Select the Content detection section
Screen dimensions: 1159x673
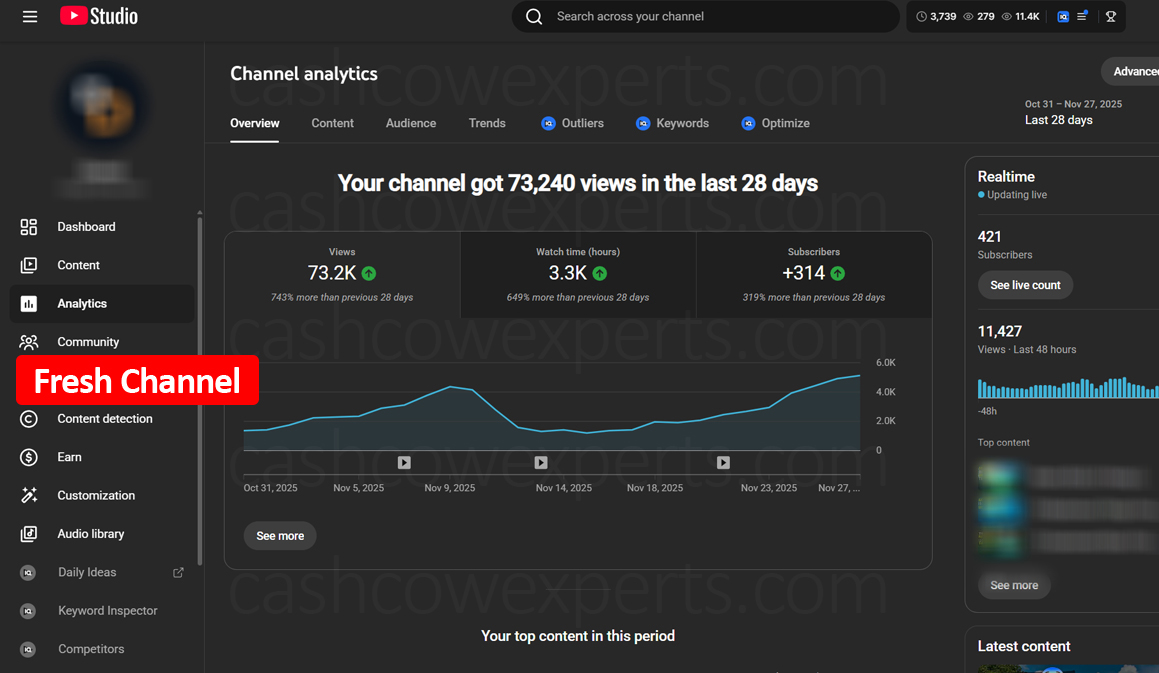click(105, 419)
